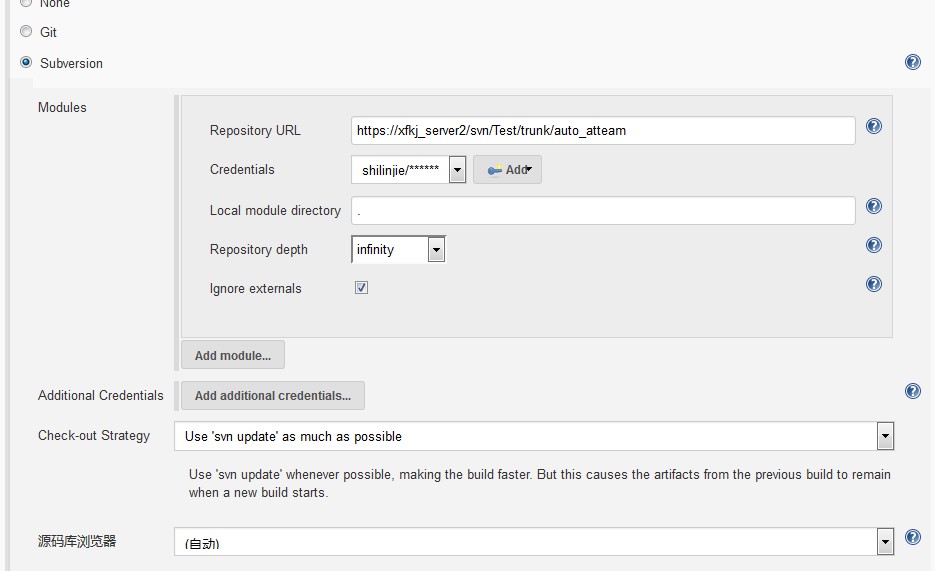The height and width of the screenshot is (571, 935).
Task: Click the key icon on Add credentials
Action: (x=494, y=170)
